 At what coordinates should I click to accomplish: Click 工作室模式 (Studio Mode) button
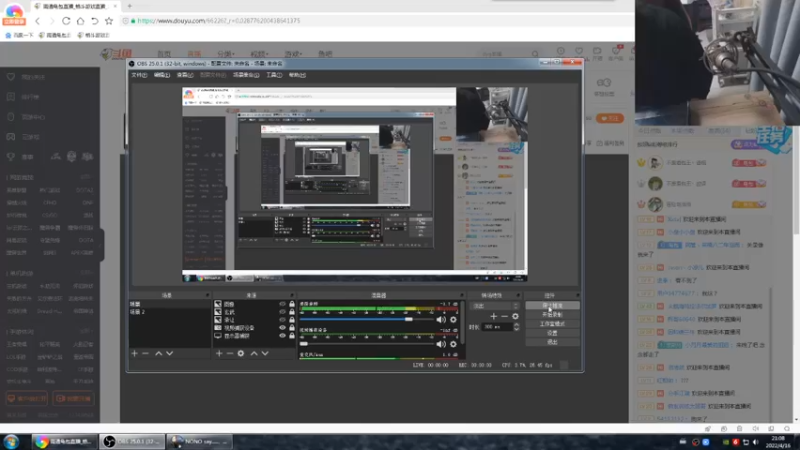click(x=552, y=324)
